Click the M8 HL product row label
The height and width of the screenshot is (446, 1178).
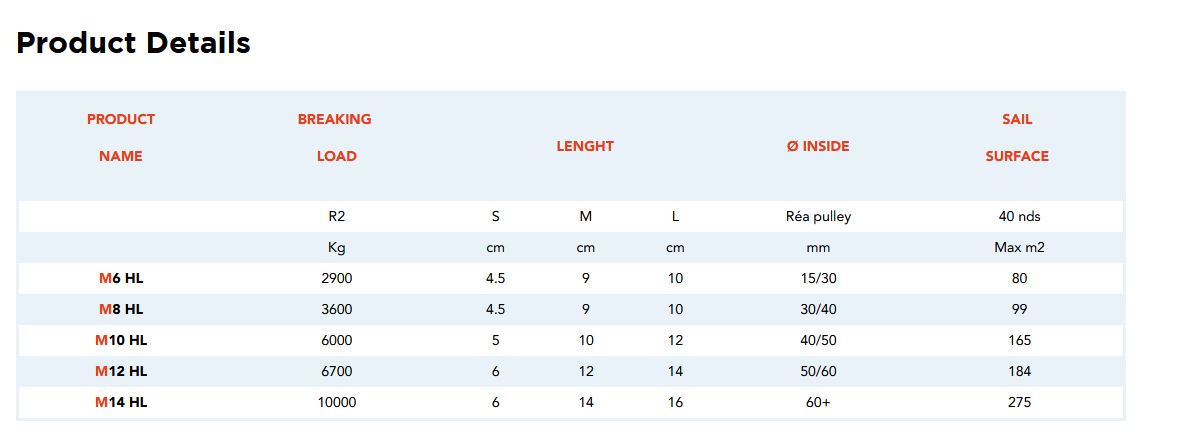coord(121,310)
